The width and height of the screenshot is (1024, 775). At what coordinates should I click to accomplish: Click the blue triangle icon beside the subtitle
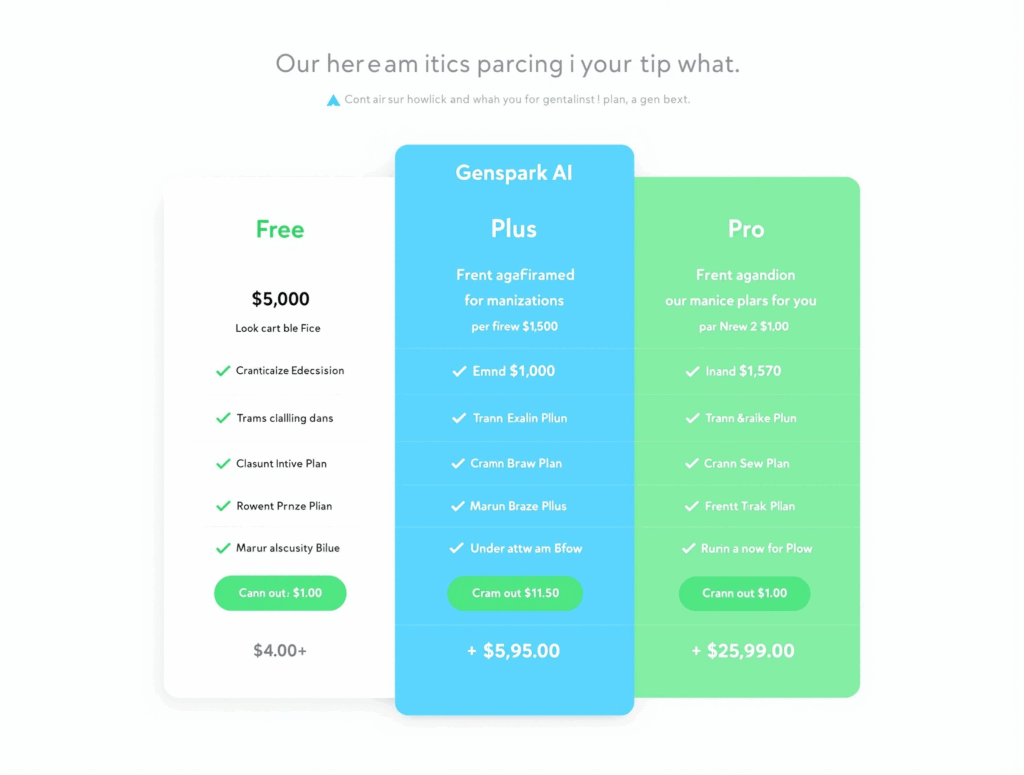coord(334,100)
